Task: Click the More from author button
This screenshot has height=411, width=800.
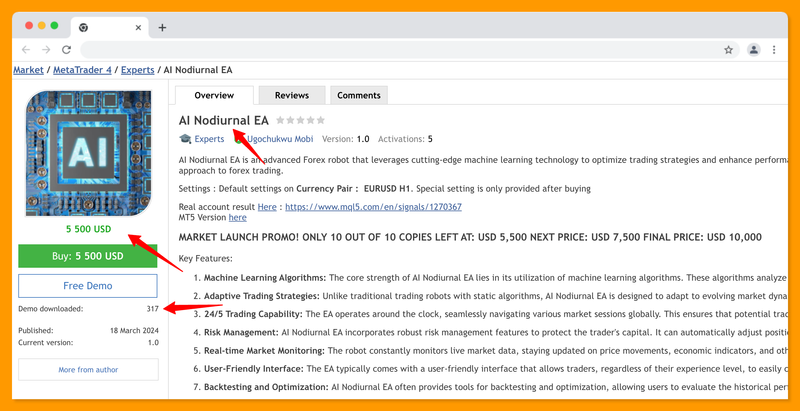Action: (88, 370)
